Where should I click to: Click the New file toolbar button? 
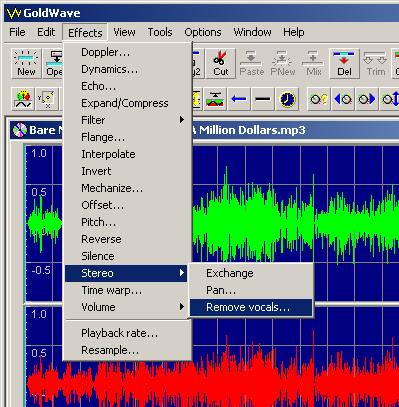click(26, 63)
